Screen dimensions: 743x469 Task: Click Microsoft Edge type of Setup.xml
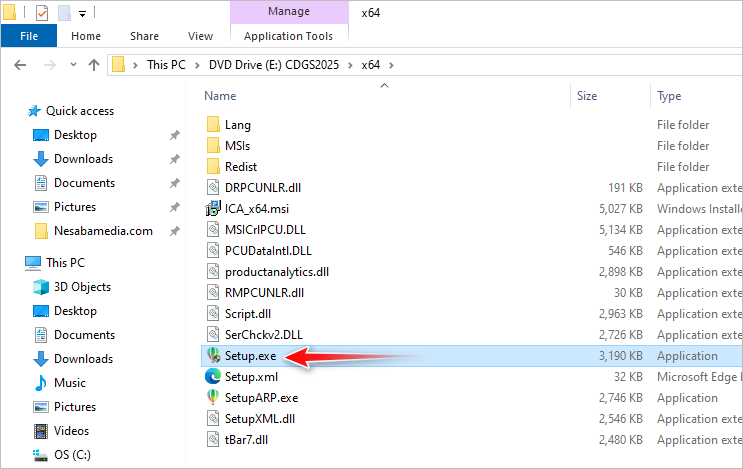tap(699, 377)
